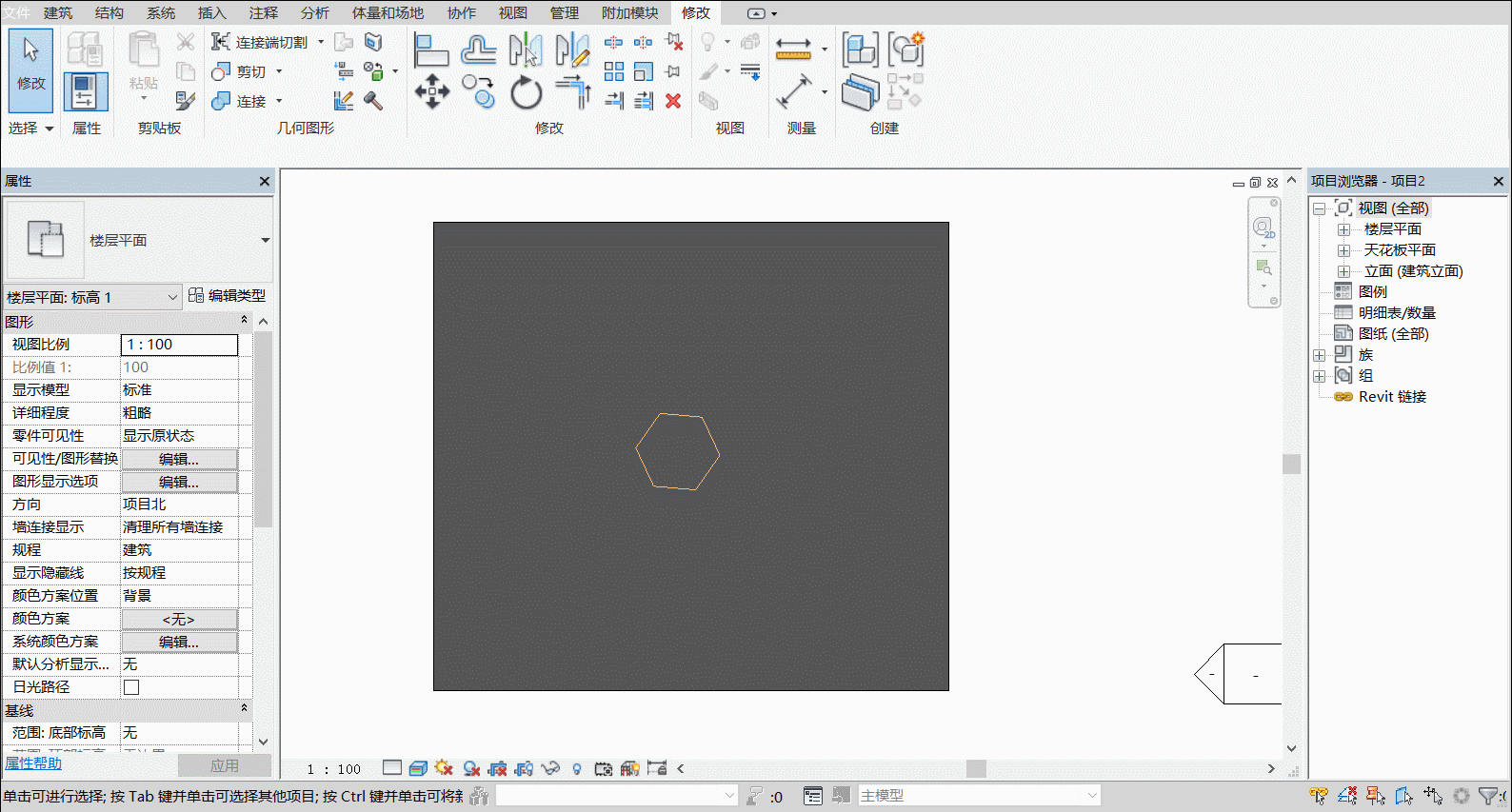Select the Scale tool
The width and height of the screenshot is (1512, 812).
[x=644, y=71]
